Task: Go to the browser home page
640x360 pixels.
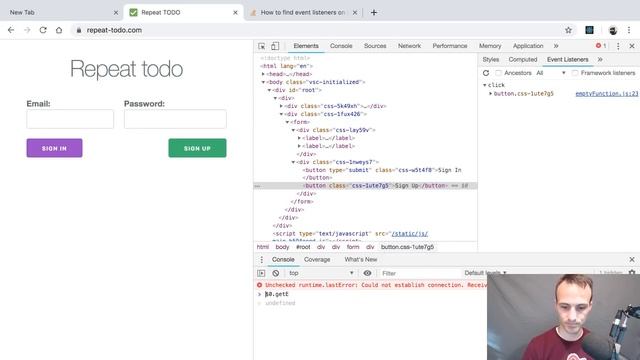Action: click(x=59, y=30)
